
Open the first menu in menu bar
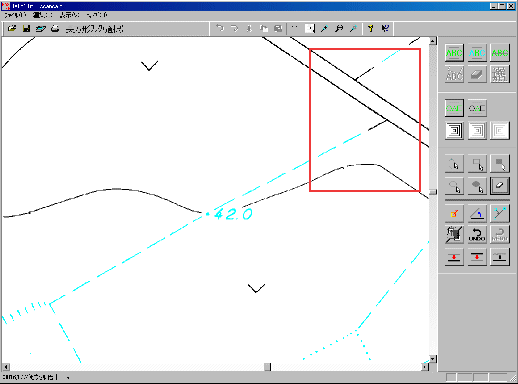14,15
